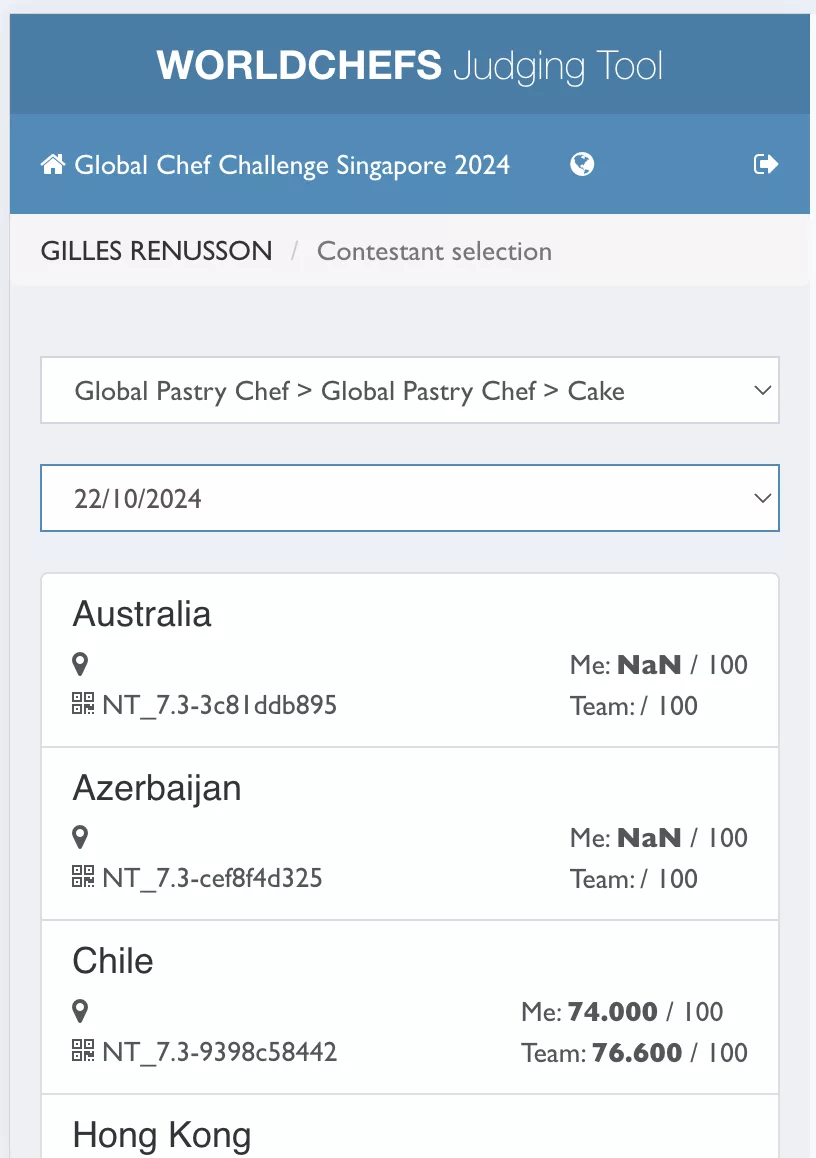Open the Chile contestant entry

point(409,1006)
